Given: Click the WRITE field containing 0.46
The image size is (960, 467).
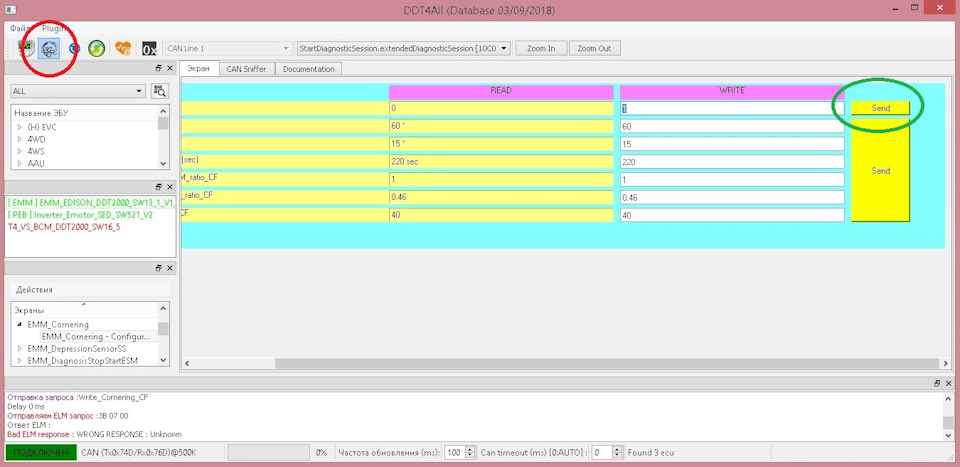Looking at the screenshot, I should 732,198.
